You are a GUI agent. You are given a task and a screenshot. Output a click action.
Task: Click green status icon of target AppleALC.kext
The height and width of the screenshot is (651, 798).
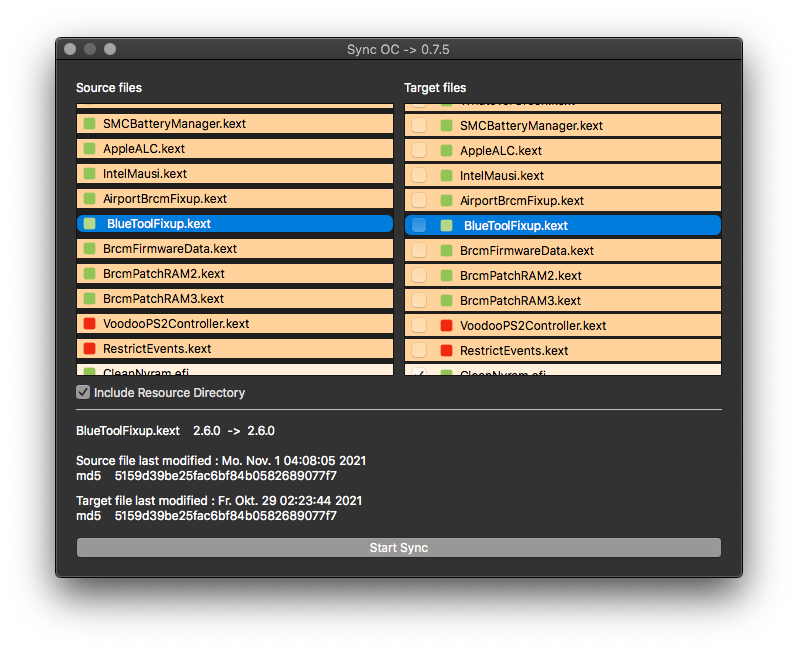(446, 150)
